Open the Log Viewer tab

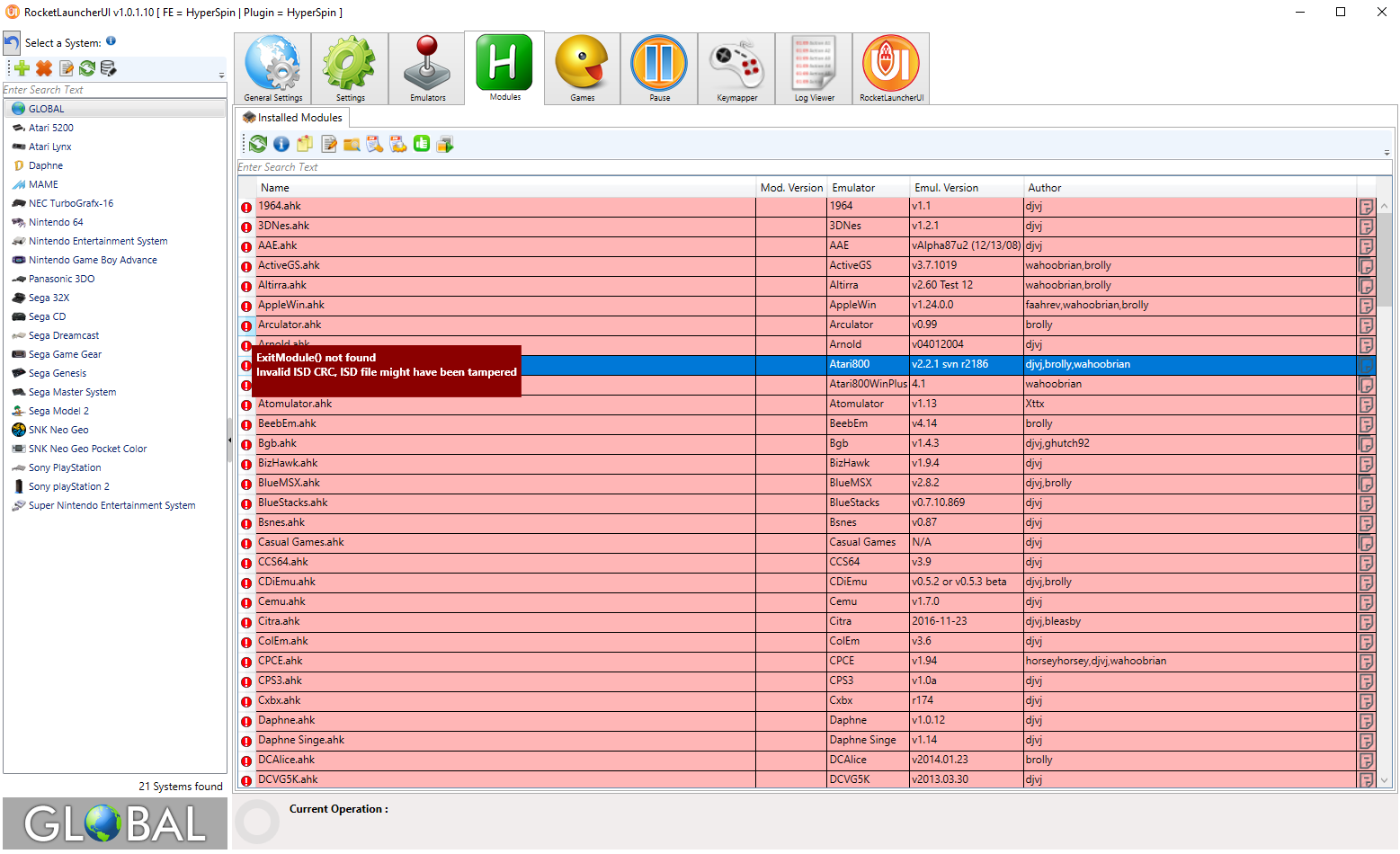815,69
